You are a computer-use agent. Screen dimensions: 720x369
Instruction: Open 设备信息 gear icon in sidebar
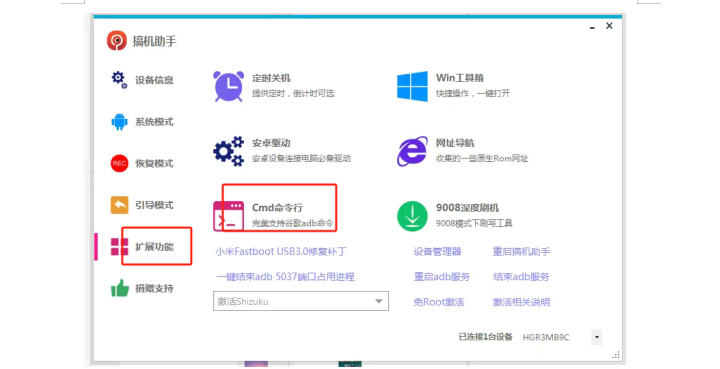click(x=119, y=80)
